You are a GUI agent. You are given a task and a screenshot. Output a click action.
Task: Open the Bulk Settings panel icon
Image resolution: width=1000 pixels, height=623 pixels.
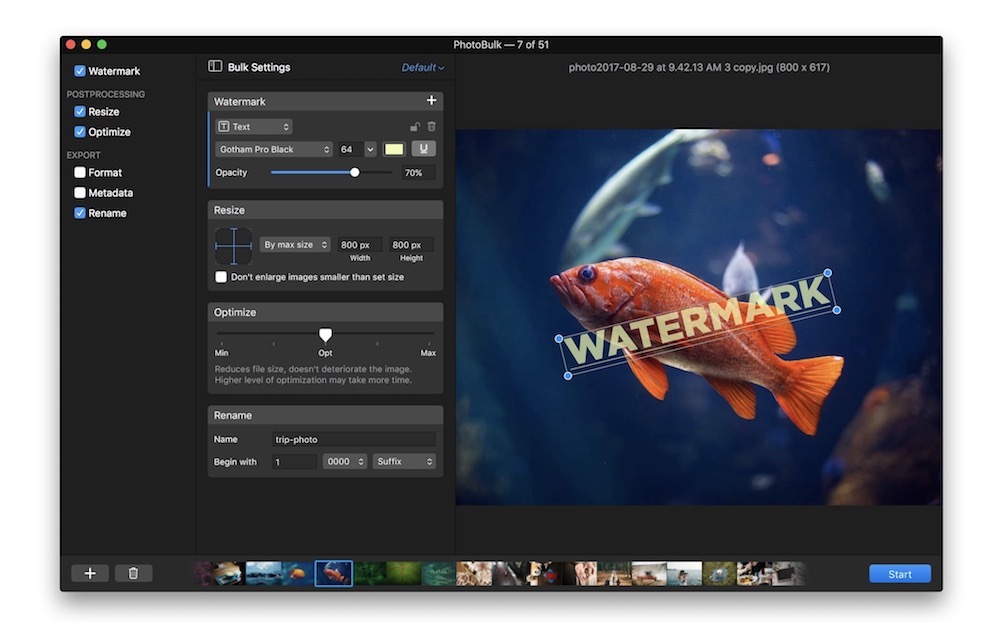point(213,66)
